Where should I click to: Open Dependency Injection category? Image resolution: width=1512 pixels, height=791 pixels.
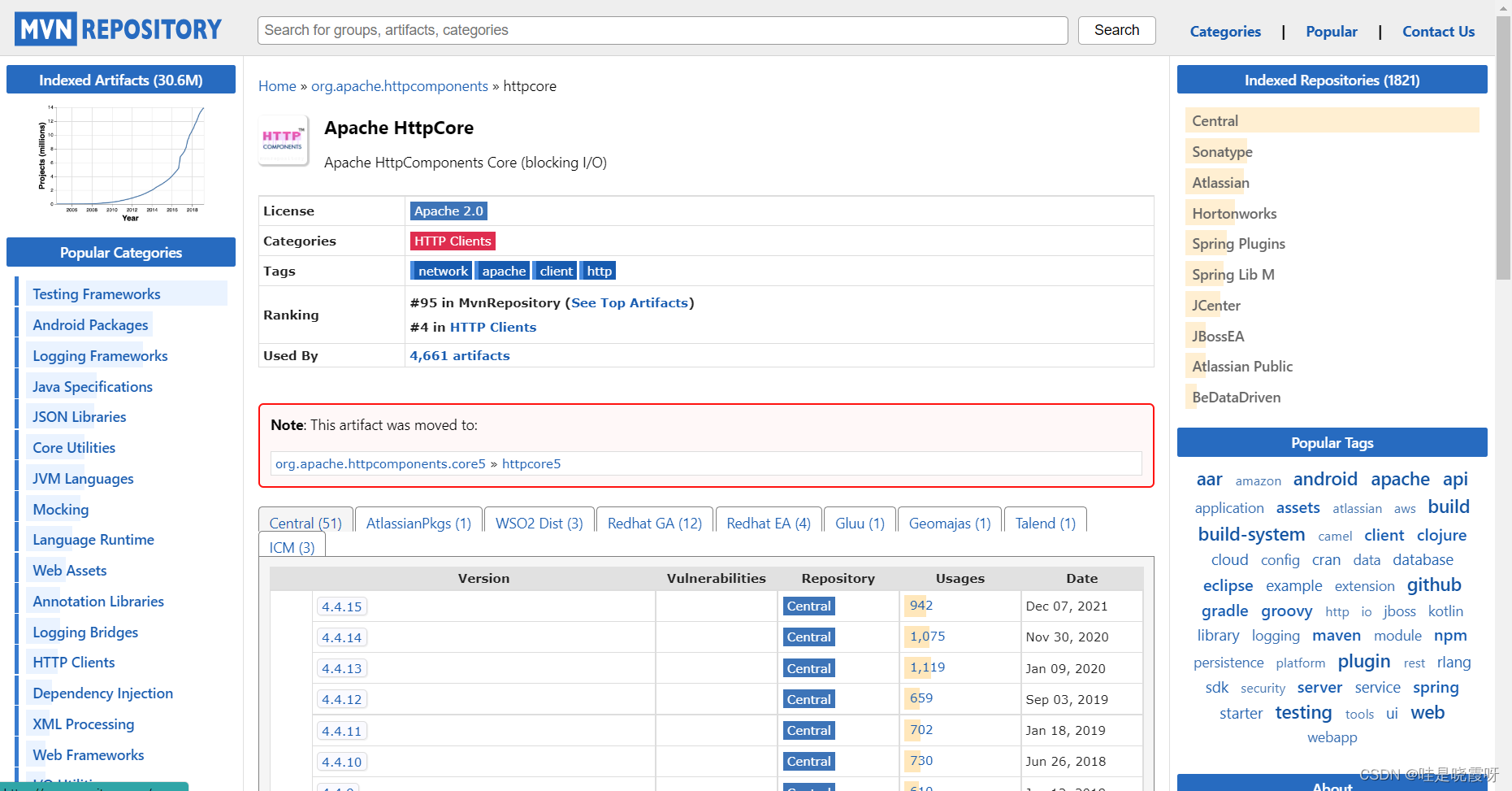[102, 693]
